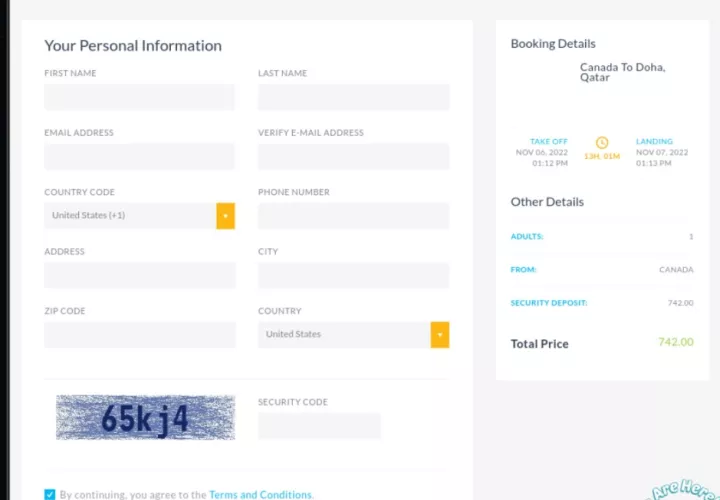Click the 01:13 PM landing time

tap(653, 163)
